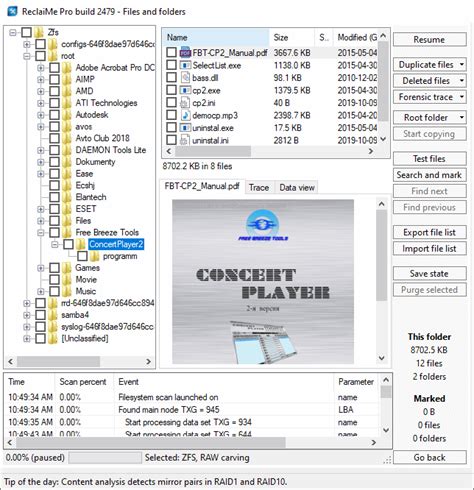
Task: Click the ESET folder icon
Action: [x=67, y=209]
